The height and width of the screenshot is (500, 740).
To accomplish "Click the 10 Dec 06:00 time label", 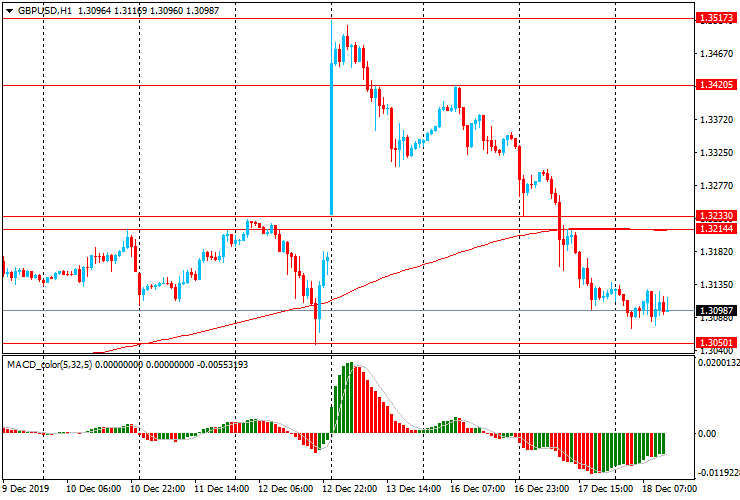I will pyautogui.click(x=93, y=488).
